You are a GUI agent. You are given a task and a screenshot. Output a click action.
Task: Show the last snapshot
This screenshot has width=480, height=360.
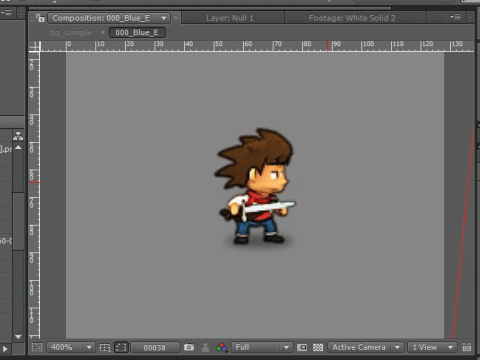click(205, 348)
